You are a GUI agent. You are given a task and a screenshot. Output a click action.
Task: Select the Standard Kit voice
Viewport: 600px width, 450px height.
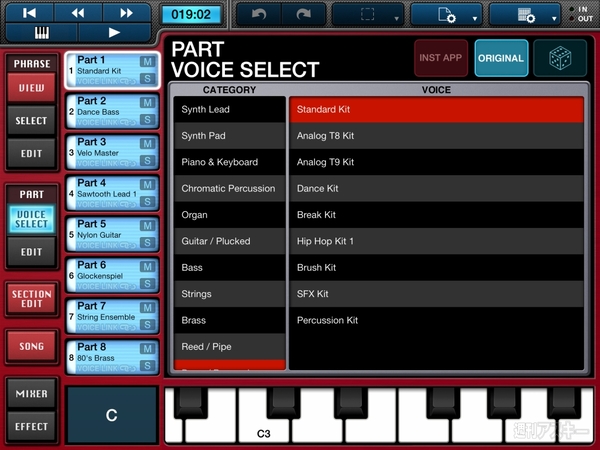437,109
